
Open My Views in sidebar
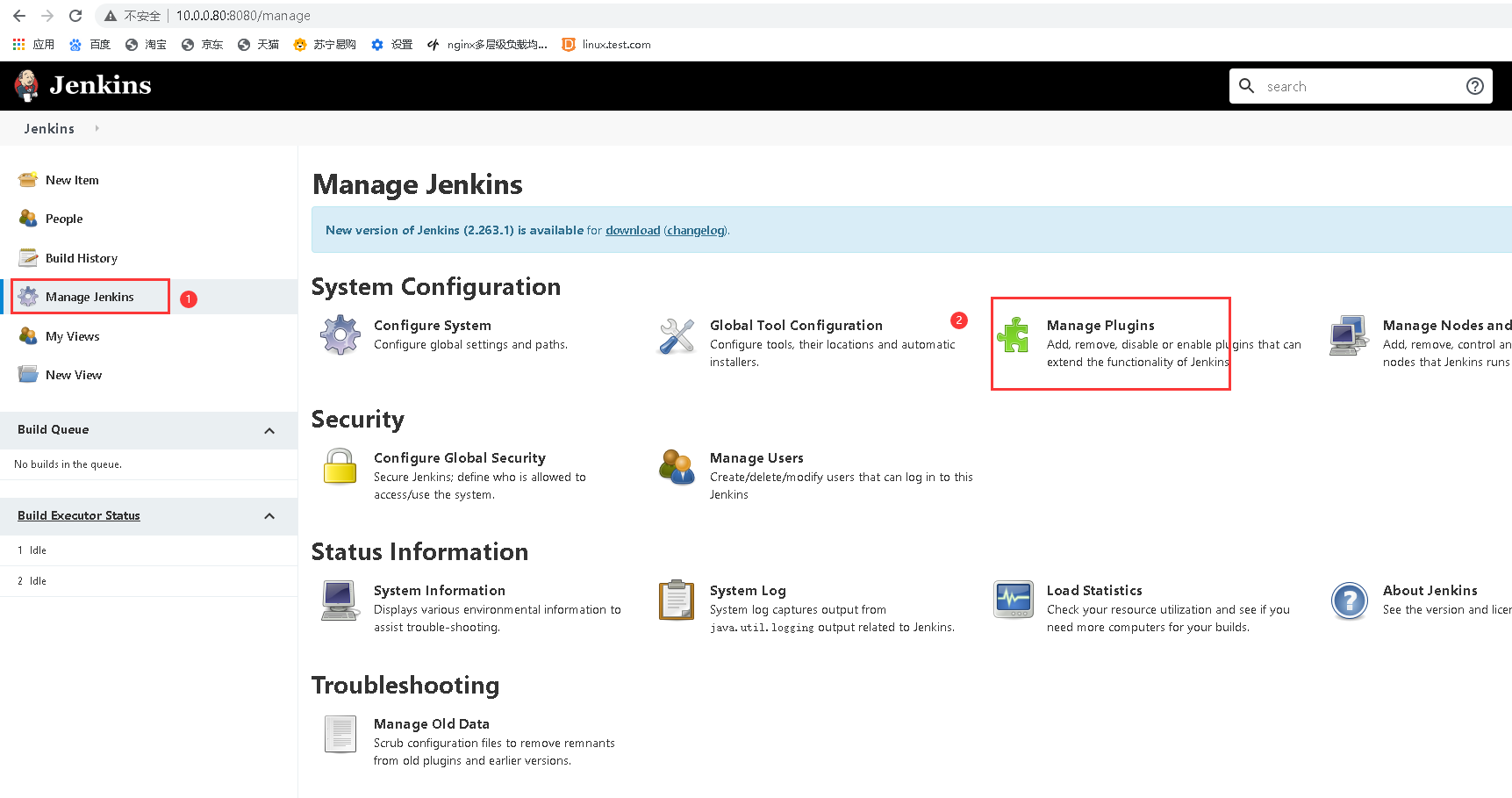click(73, 336)
